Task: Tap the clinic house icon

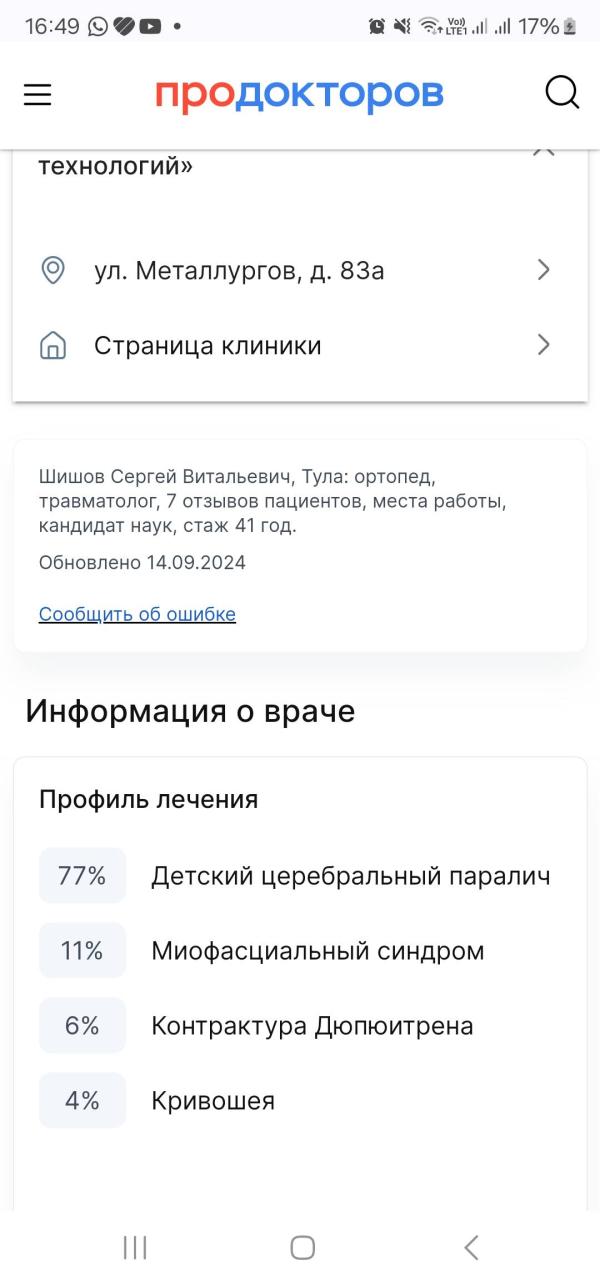Action: (x=52, y=346)
